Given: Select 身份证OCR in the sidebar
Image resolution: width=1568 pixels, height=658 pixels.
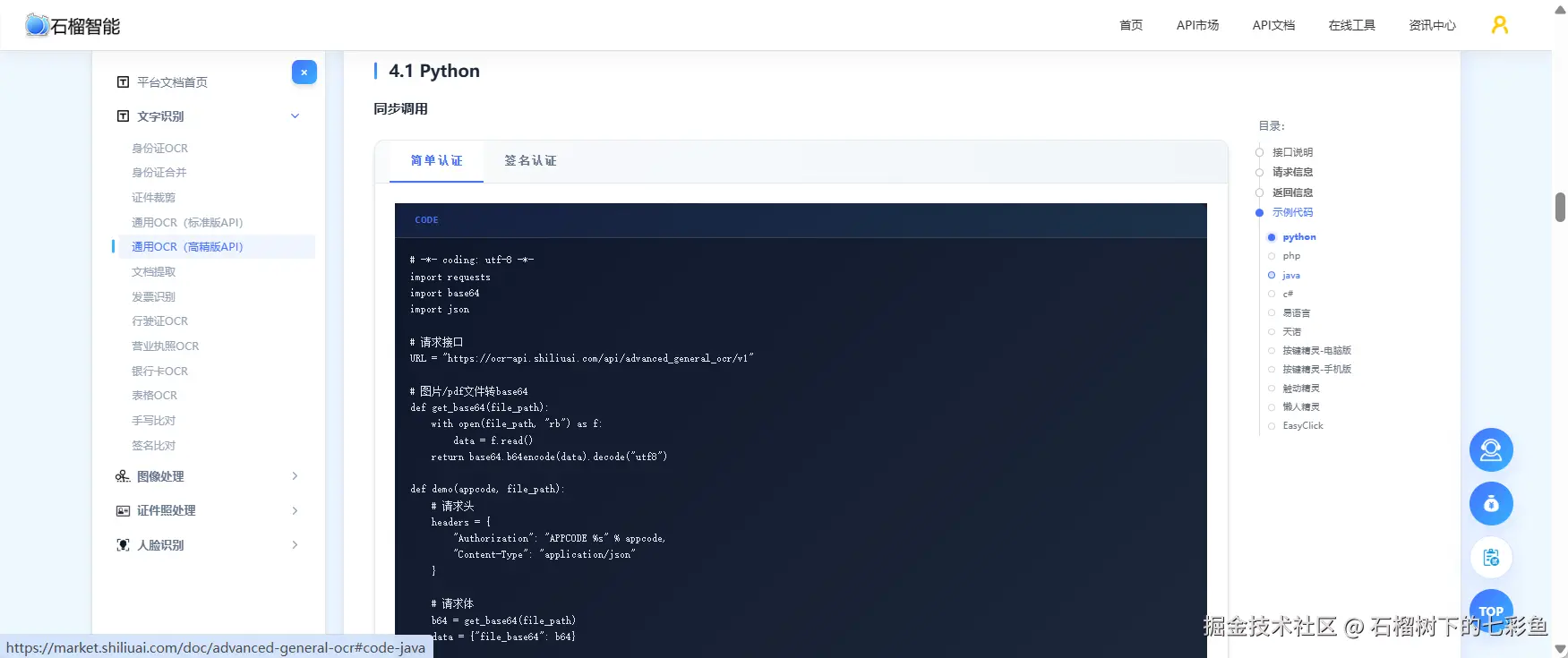Looking at the screenshot, I should pos(160,149).
